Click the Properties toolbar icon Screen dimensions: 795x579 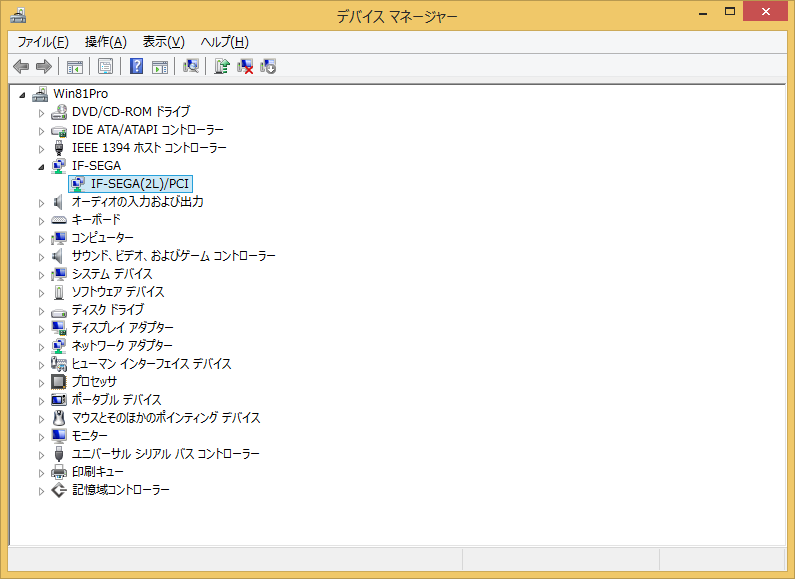105,67
